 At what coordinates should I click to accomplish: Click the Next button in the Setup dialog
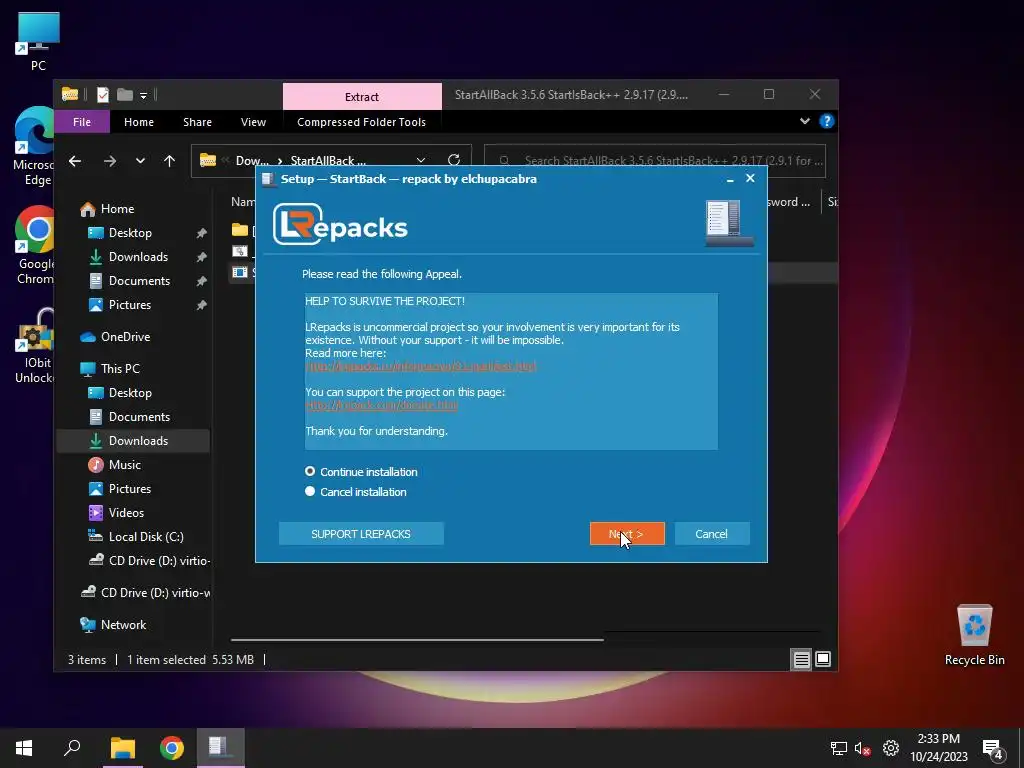point(627,534)
